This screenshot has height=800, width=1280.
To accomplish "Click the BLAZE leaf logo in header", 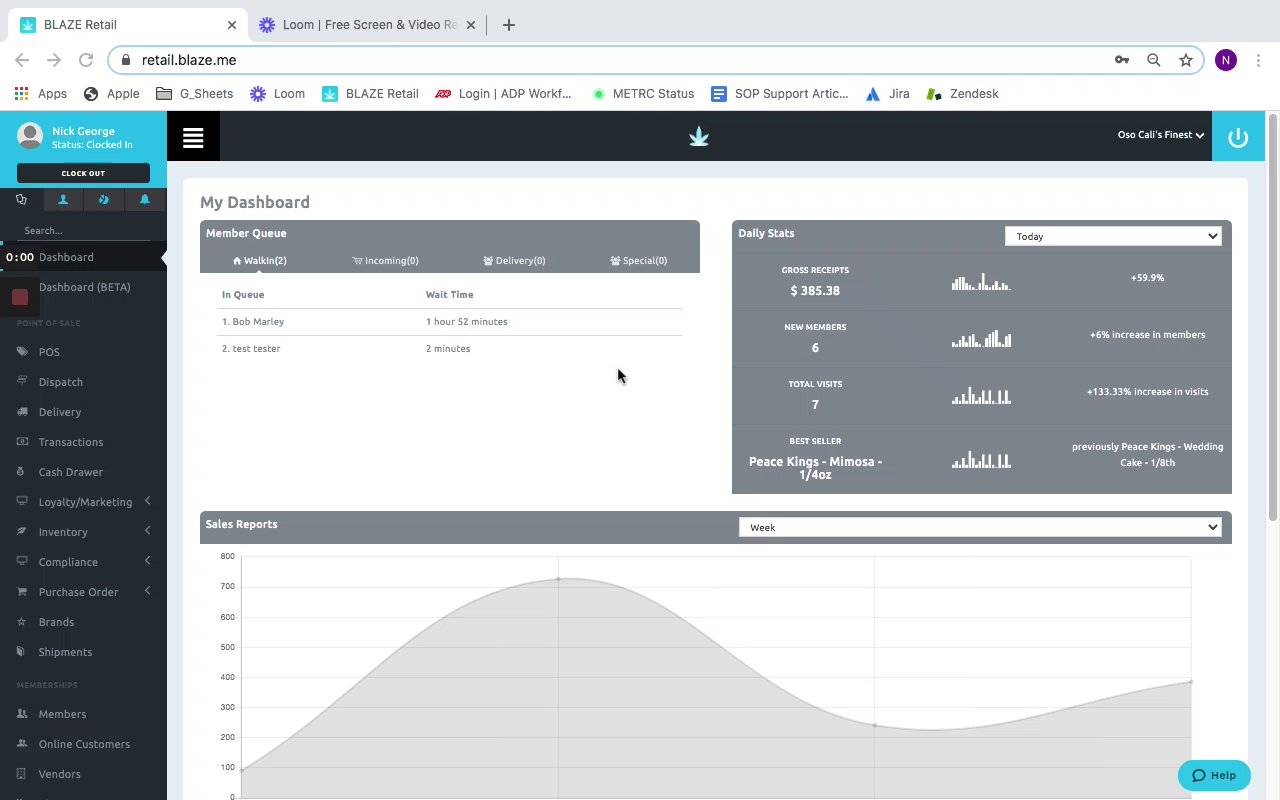I will (699, 137).
